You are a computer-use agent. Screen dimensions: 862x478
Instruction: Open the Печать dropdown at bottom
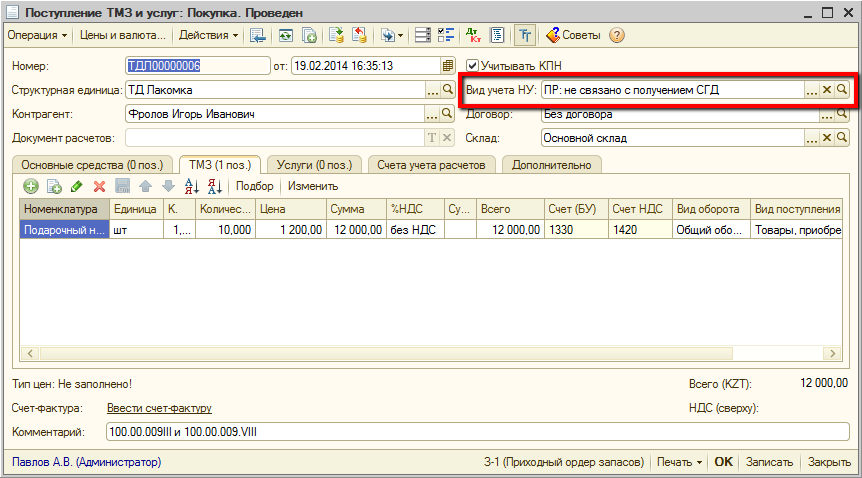pyautogui.click(x=678, y=462)
